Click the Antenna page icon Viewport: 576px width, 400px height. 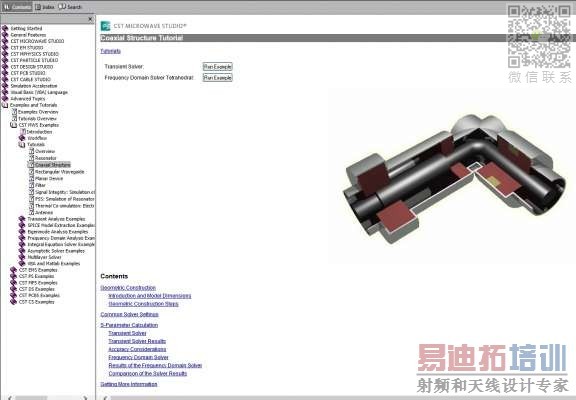pyautogui.click(x=31, y=212)
